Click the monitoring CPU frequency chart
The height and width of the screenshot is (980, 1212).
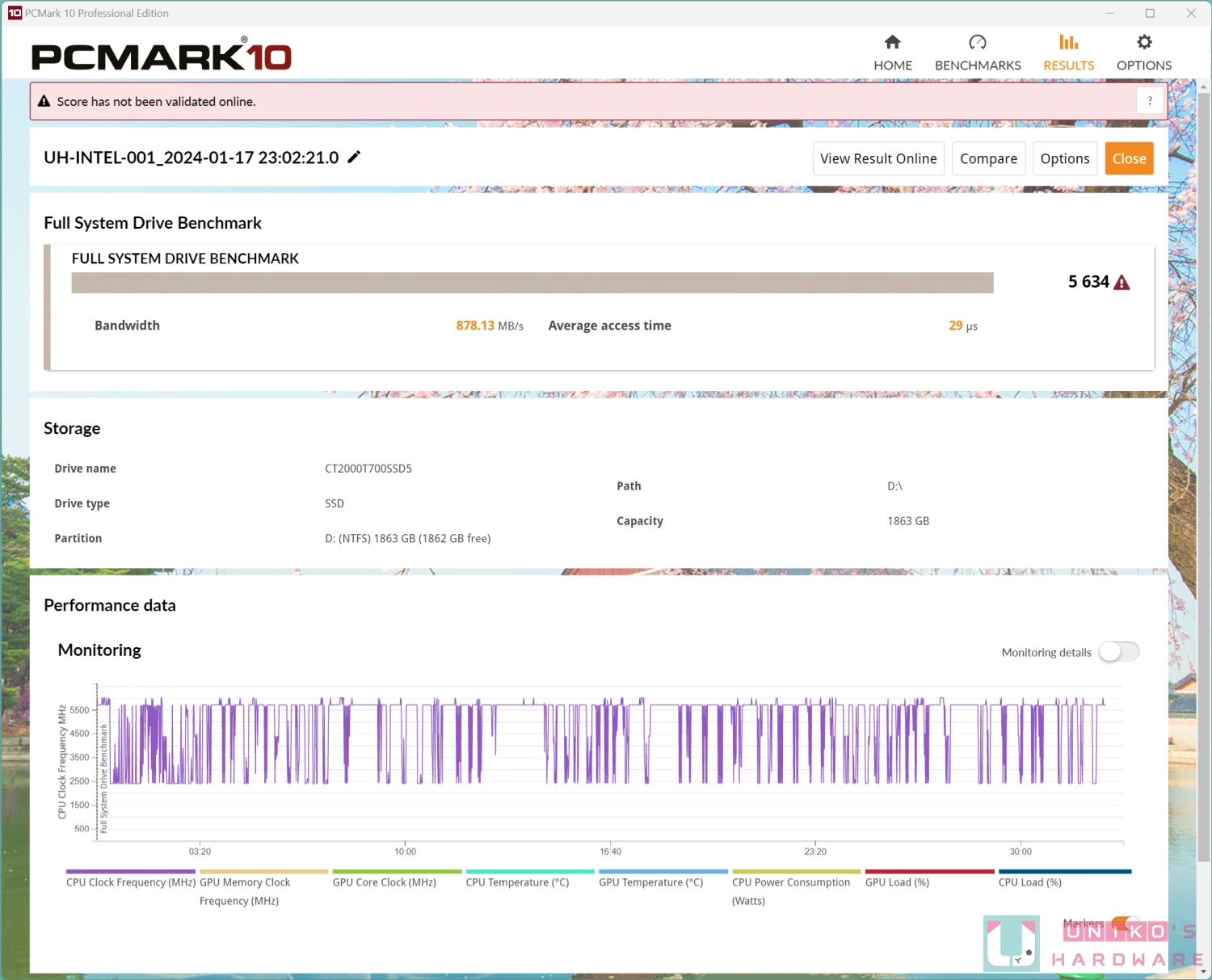coord(610,762)
